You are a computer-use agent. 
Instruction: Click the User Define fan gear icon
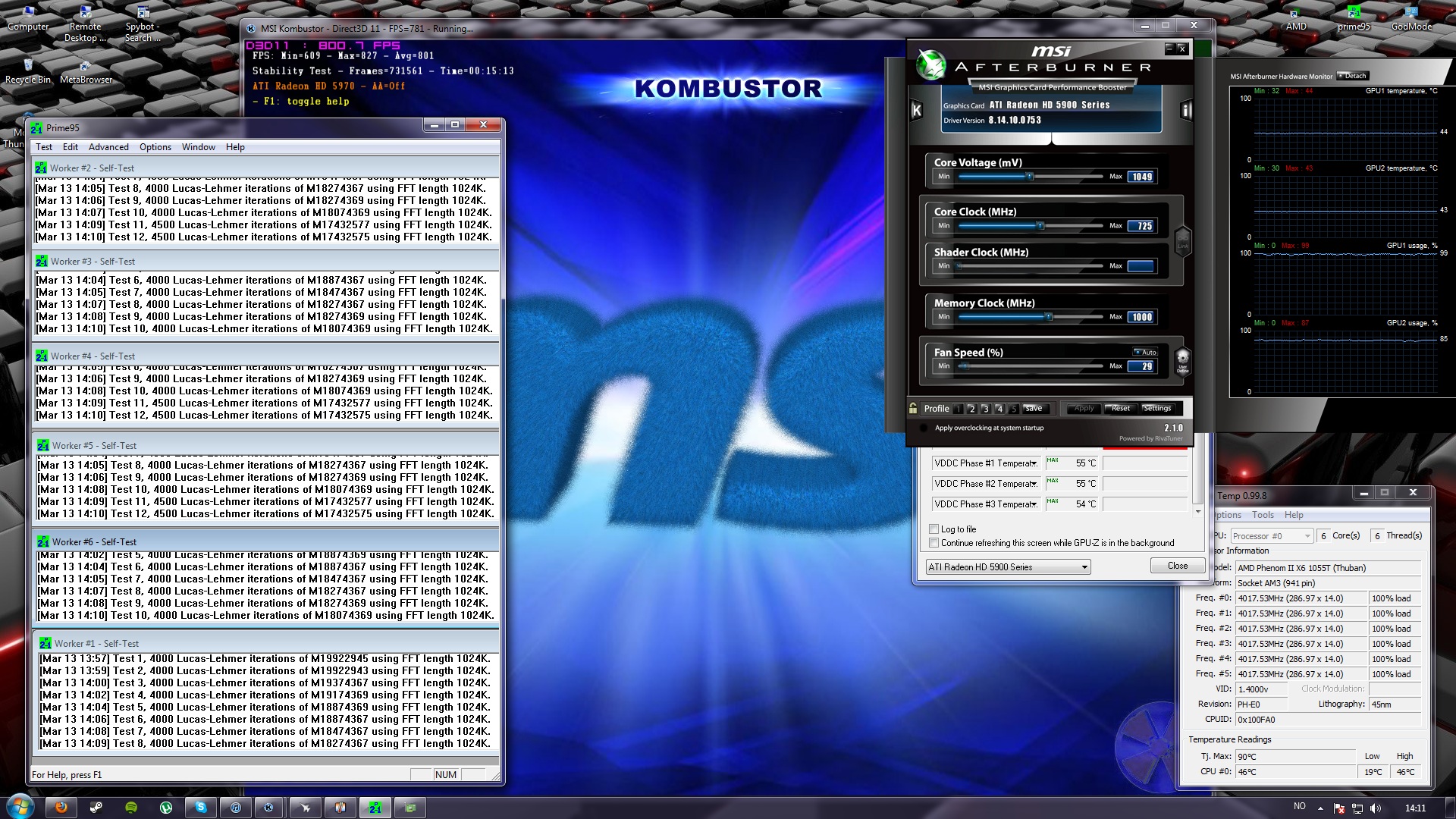coord(1182,359)
